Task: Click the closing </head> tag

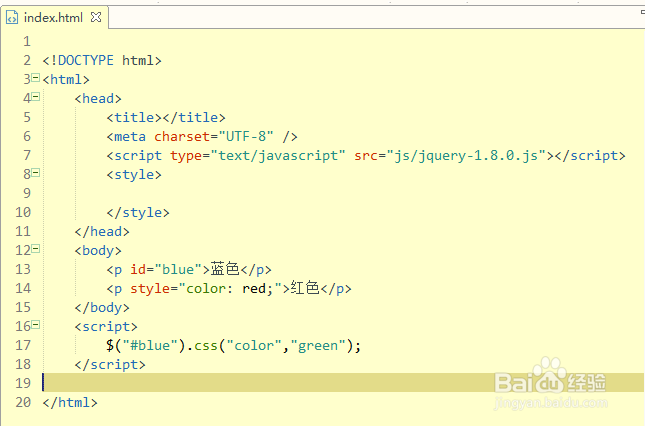Action: click(x=102, y=232)
